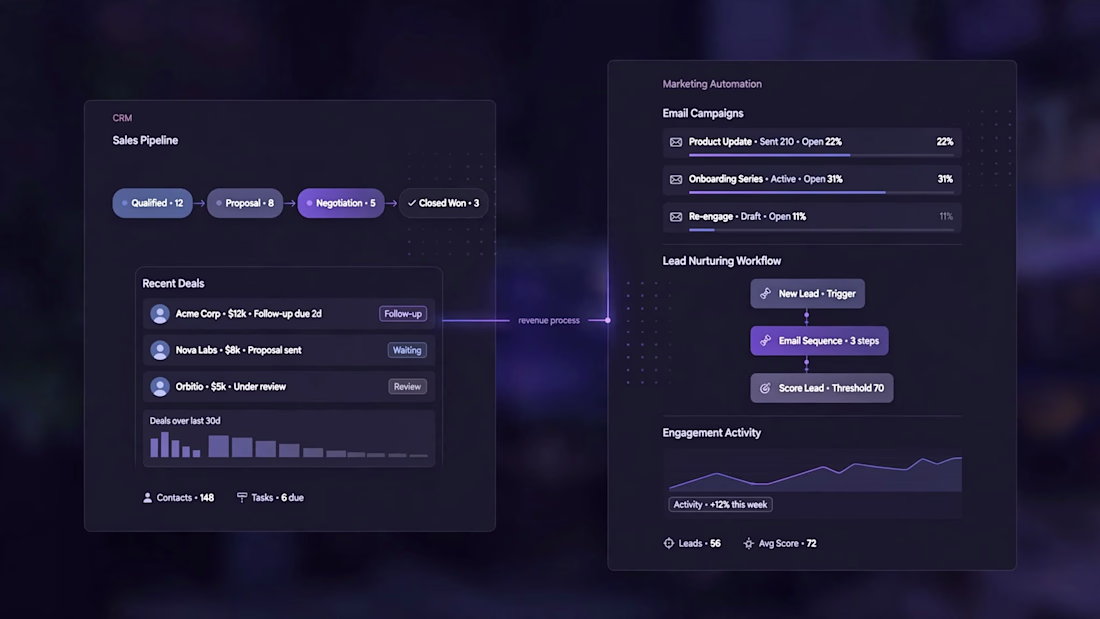This screenshot has width=1100, height=619.
Task: Click the crosshair icon beside Leads
Action: click(669, 543)
